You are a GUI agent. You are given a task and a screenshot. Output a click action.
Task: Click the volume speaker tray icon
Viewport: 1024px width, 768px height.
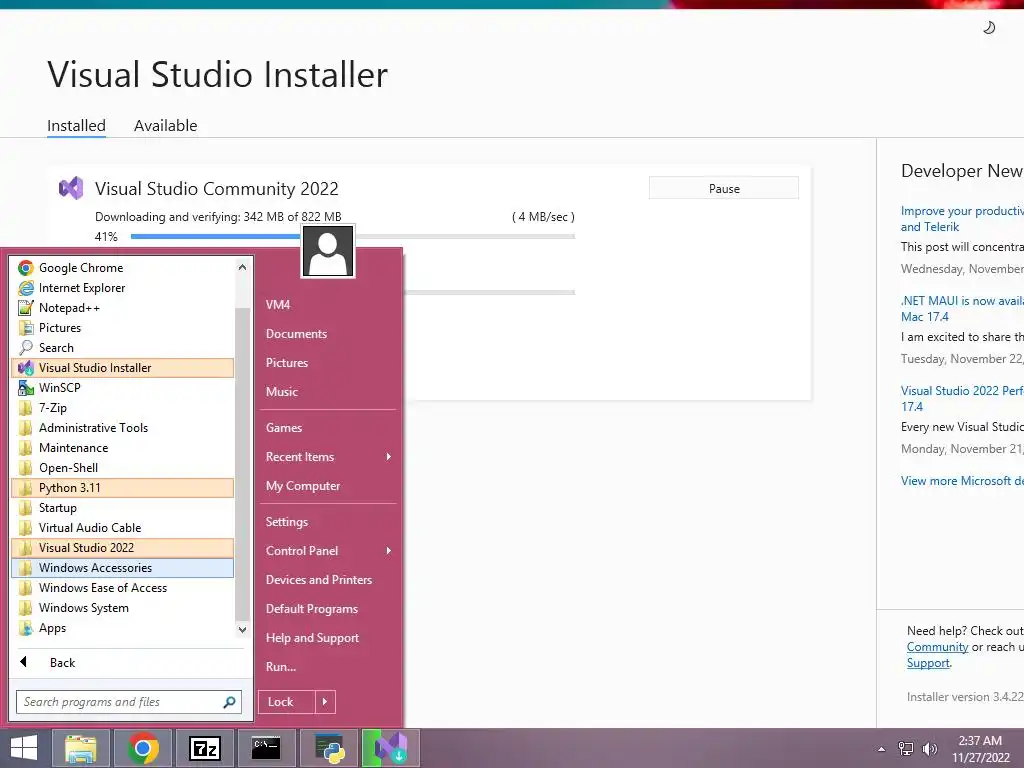[x=929, y=749]
